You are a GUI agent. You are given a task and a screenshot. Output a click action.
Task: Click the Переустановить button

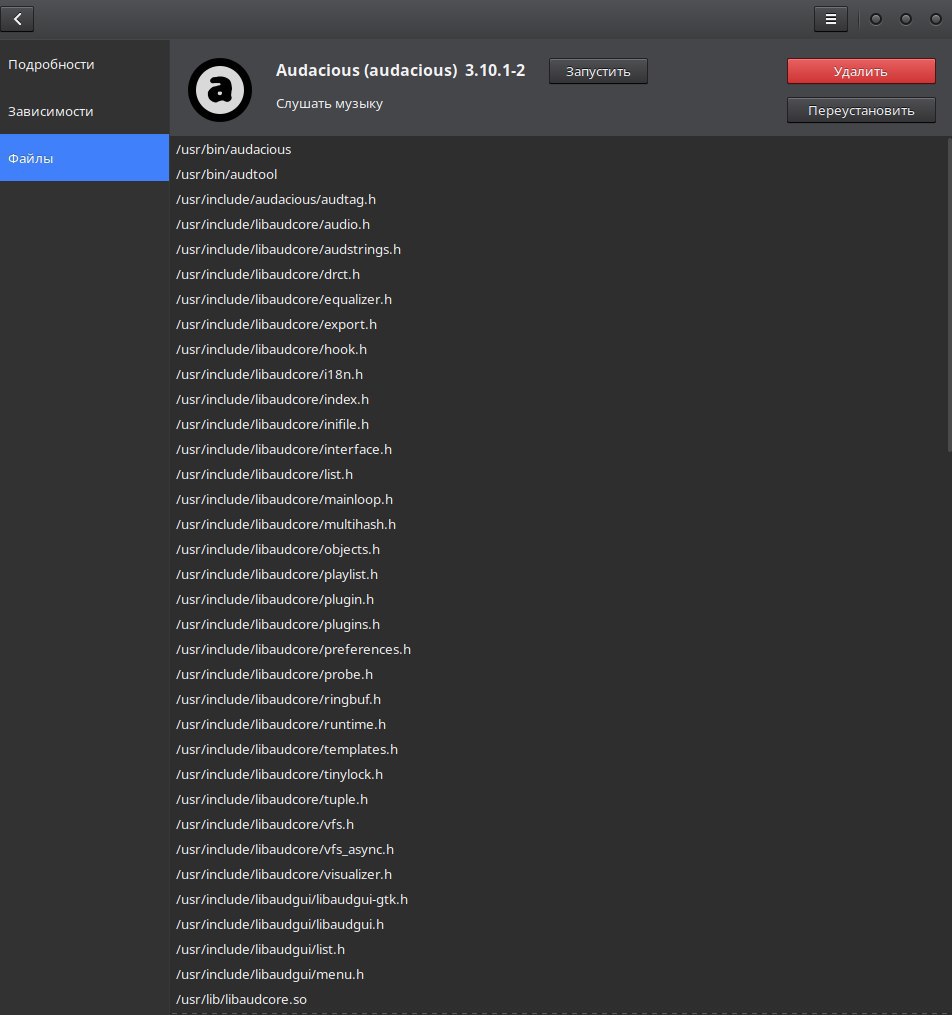[x=861, y=110]
